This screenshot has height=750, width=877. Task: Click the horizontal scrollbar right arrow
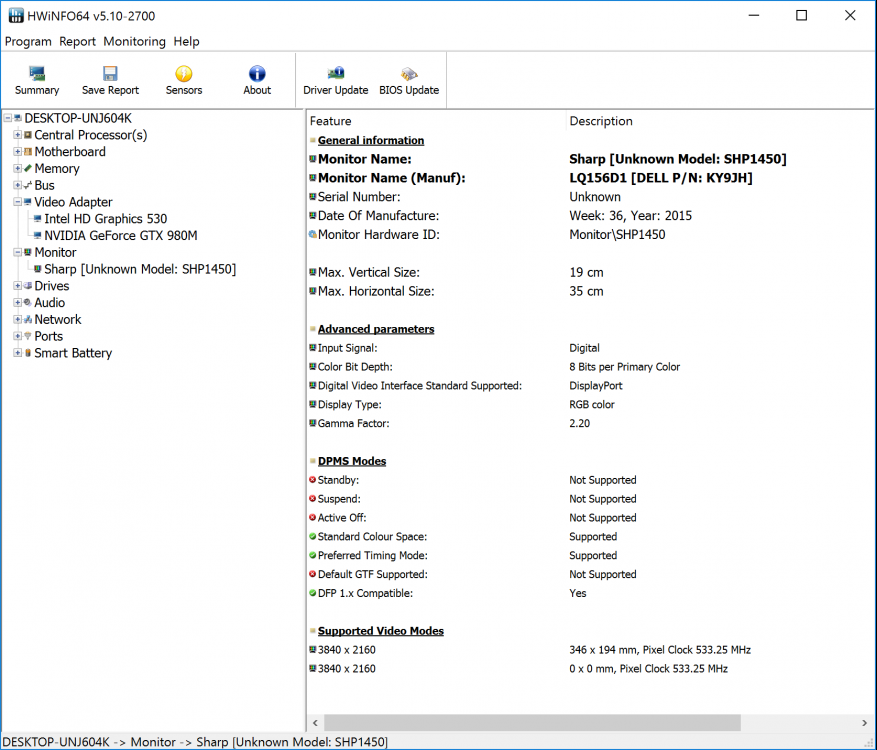(865, 723)
